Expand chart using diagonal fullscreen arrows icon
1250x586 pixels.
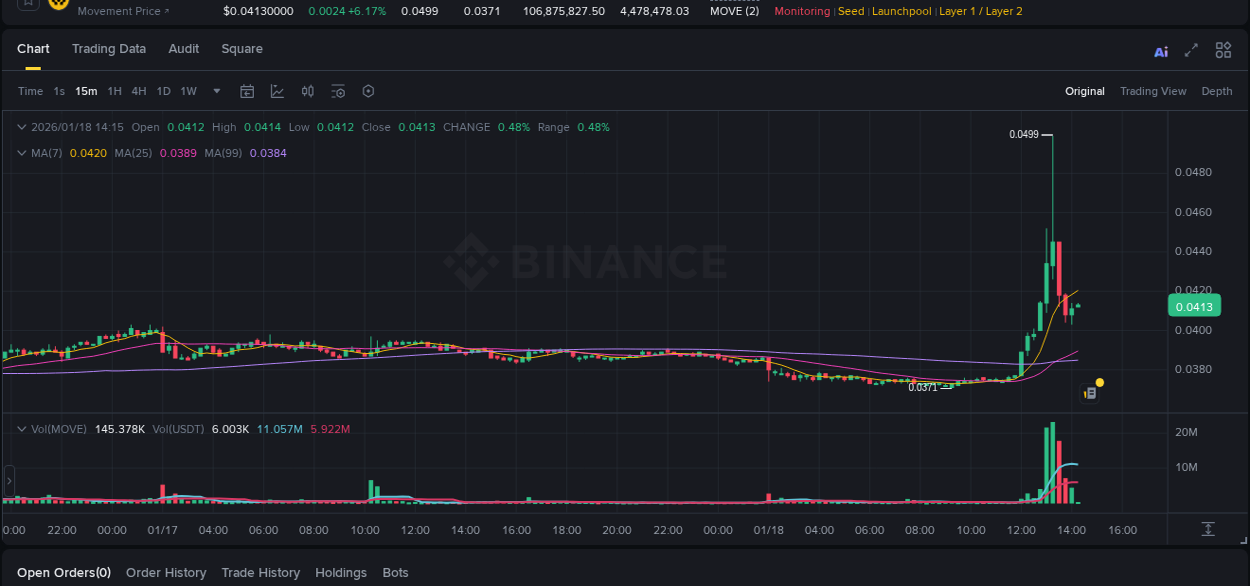[1191, 50]
